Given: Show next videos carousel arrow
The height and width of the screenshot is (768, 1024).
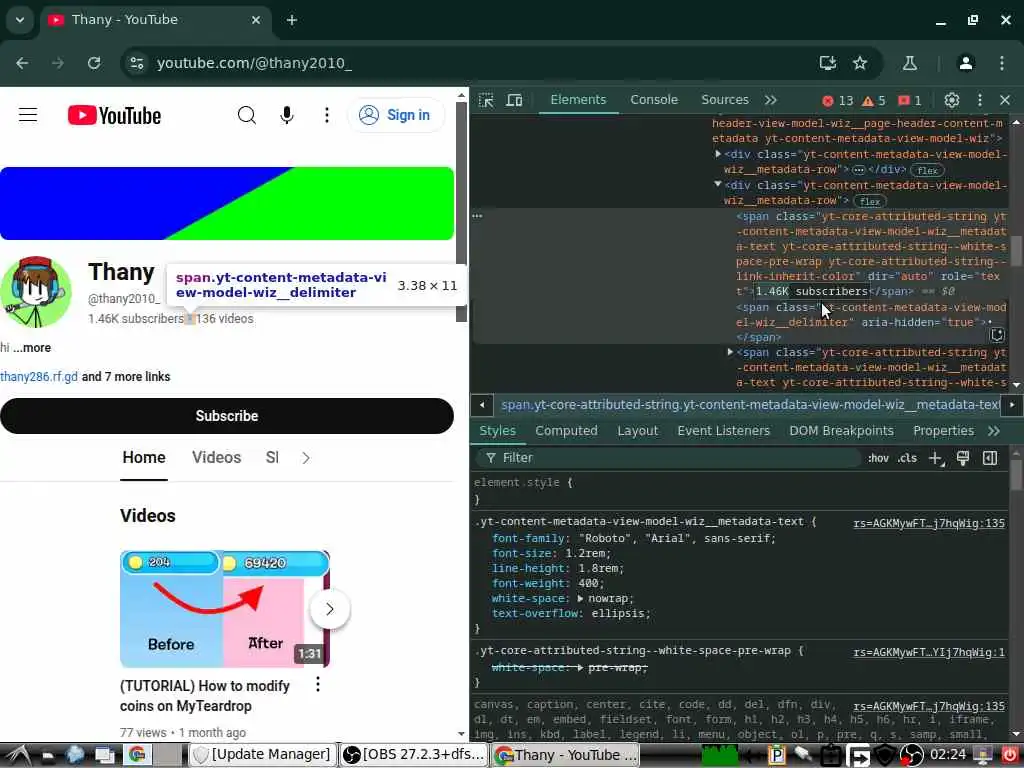Looking at the screenshot, I should [330, 609].
